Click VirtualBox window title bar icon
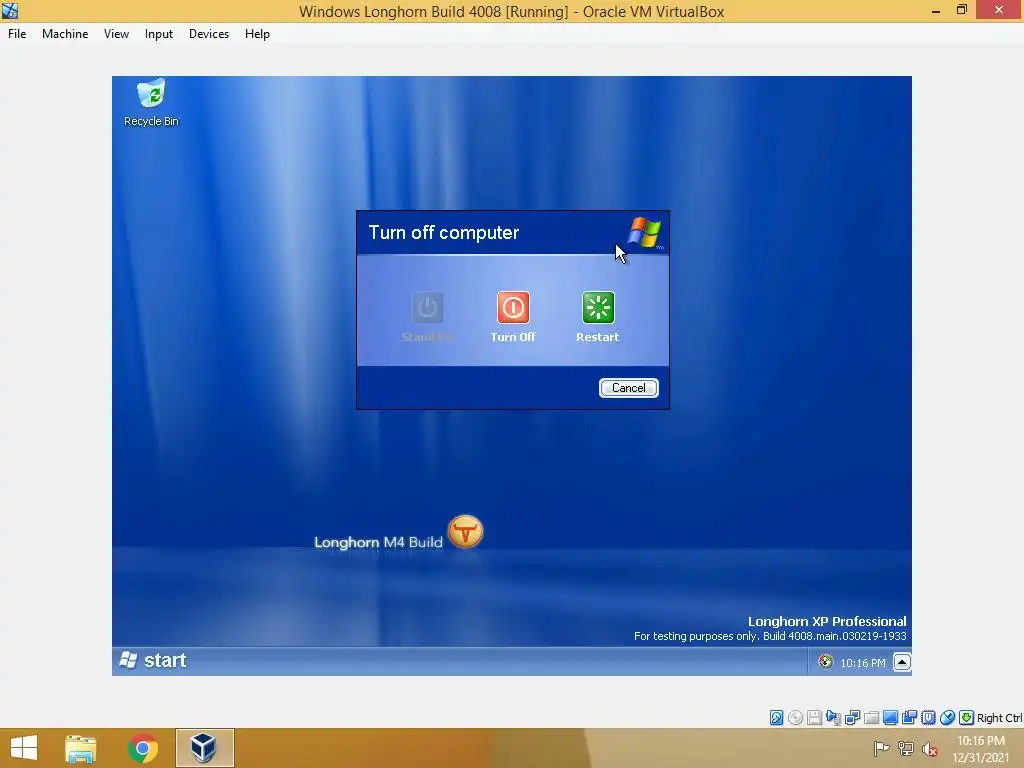The height and width of the screenshot is (768, 1024). (x=10, y=10)
